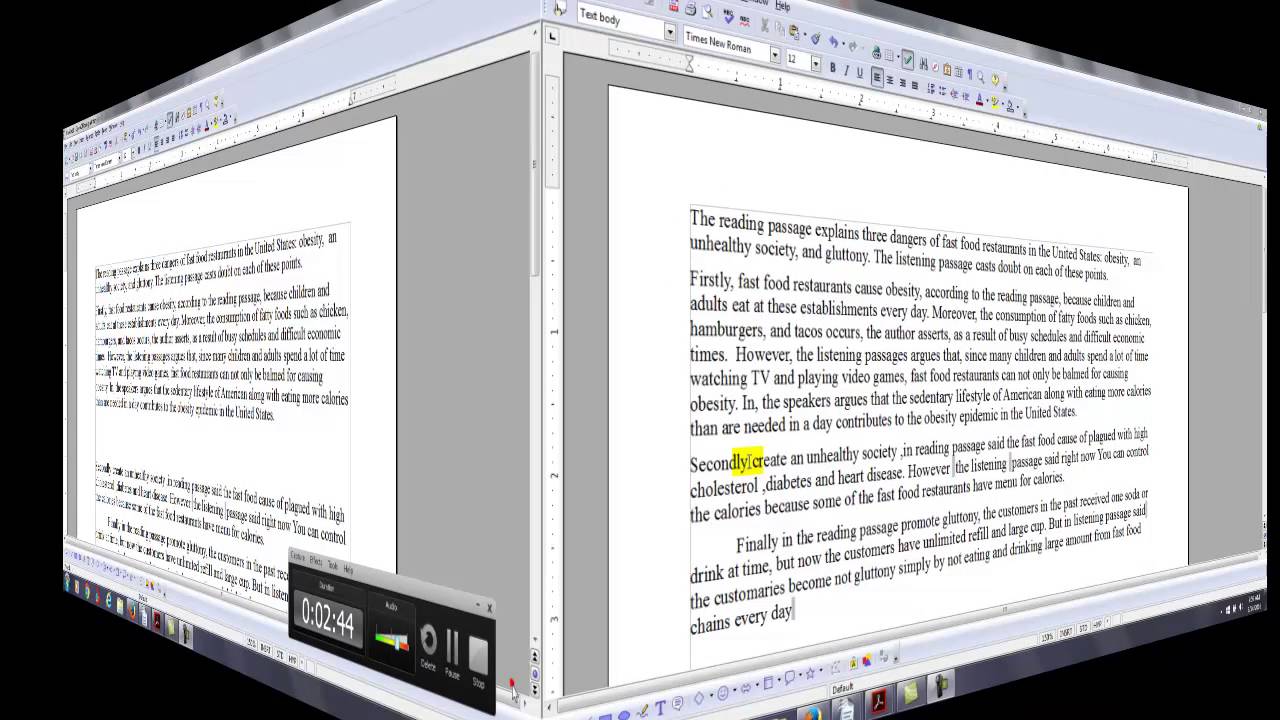The width and height of the screenshot is (1280, 720).
Task: Click the Navigation button on vertical scrollbar
Action: point(535,674)
